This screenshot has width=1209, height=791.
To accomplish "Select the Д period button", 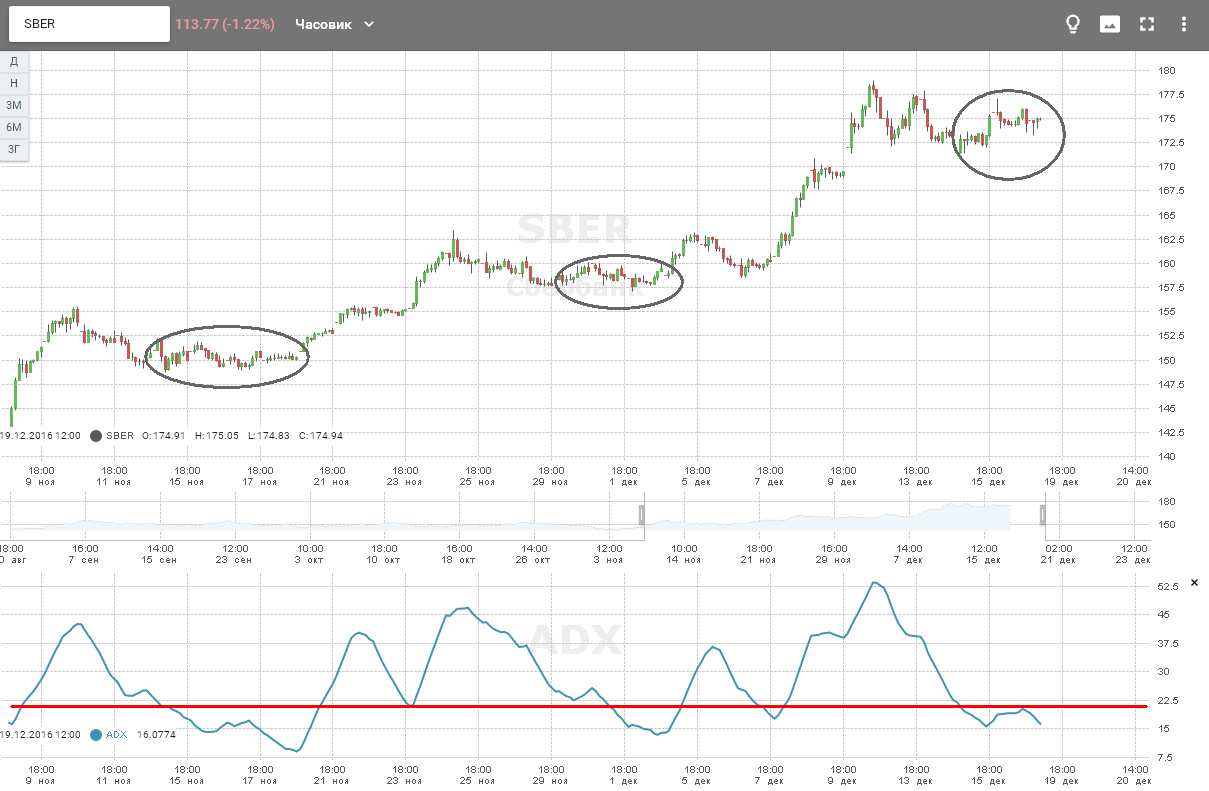I will point(14,61).
